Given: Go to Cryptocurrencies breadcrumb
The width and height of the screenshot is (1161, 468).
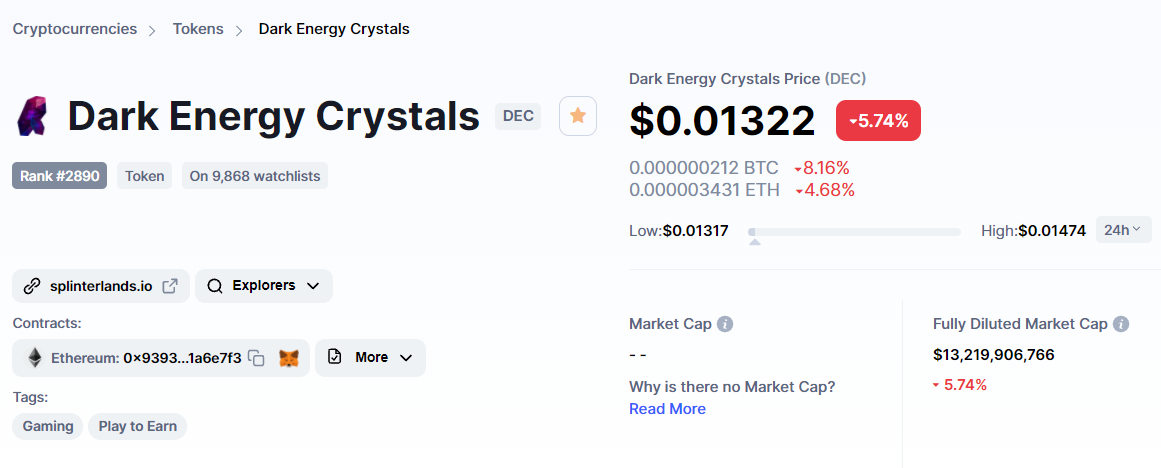Looking at the screenshot, I should [75, 30].
